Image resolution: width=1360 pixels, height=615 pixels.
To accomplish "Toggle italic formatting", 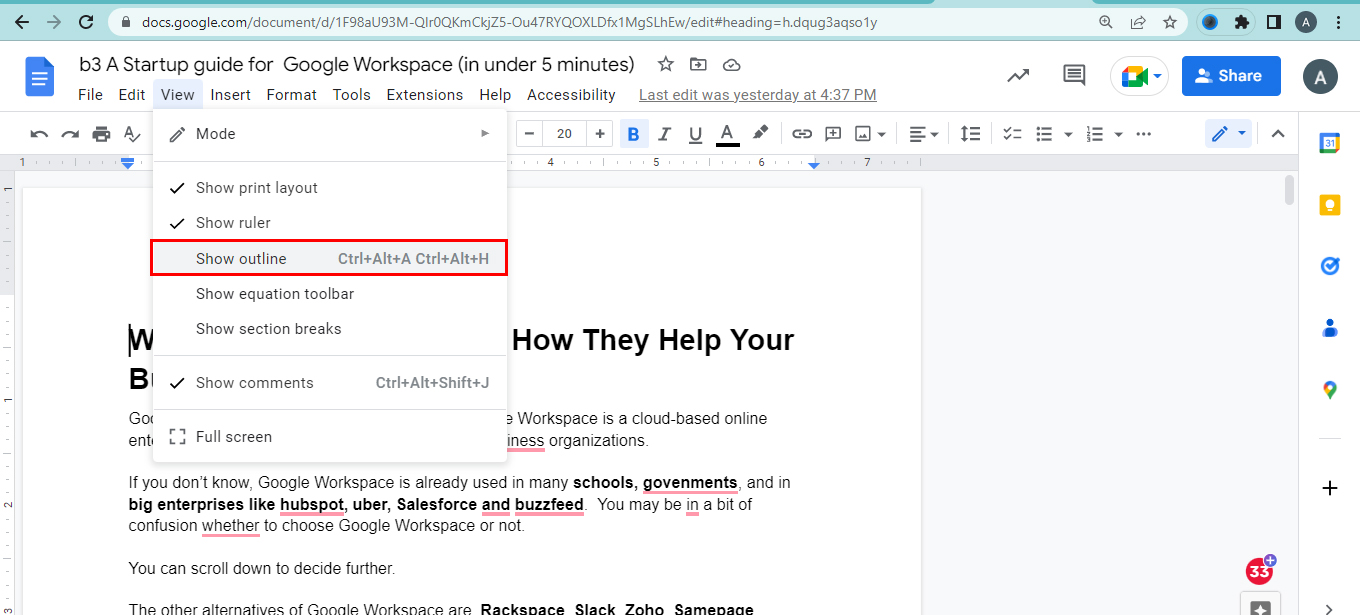I will [x=665, y=134].
